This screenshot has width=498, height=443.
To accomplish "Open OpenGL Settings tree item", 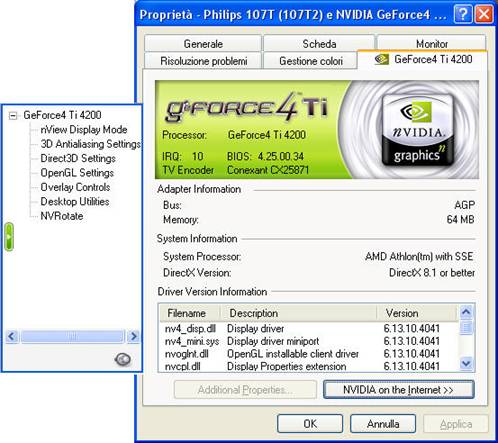I will coord(77,173).
